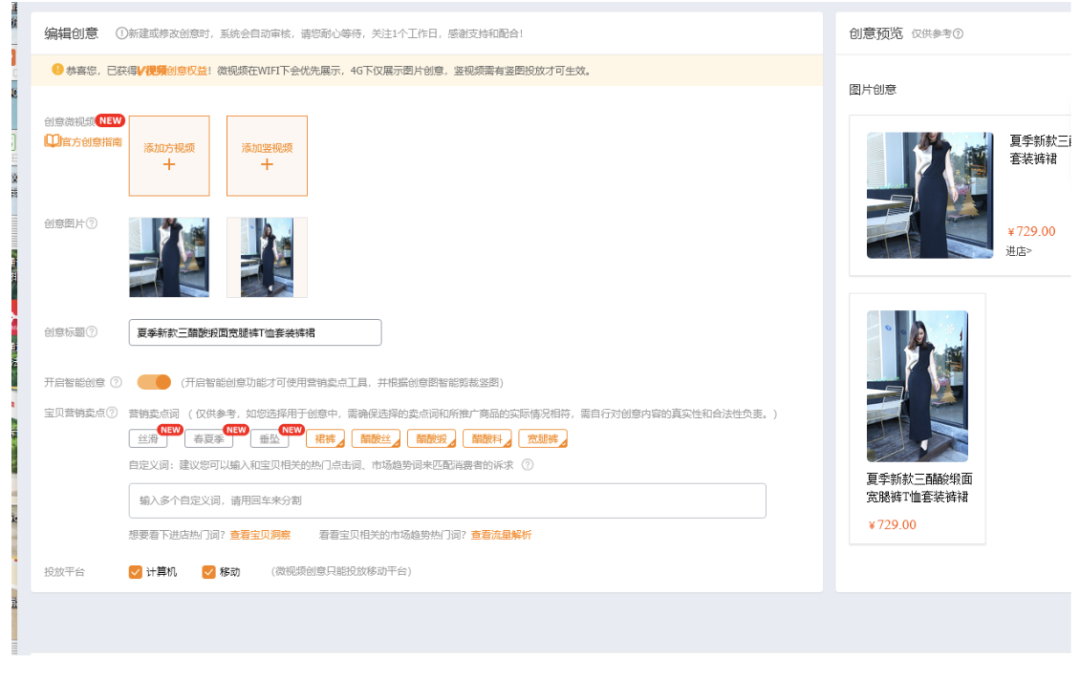Uncheck the 移动 platform checkbox
The height and width of the screenshot is (680, 1080).
(208, 572)
